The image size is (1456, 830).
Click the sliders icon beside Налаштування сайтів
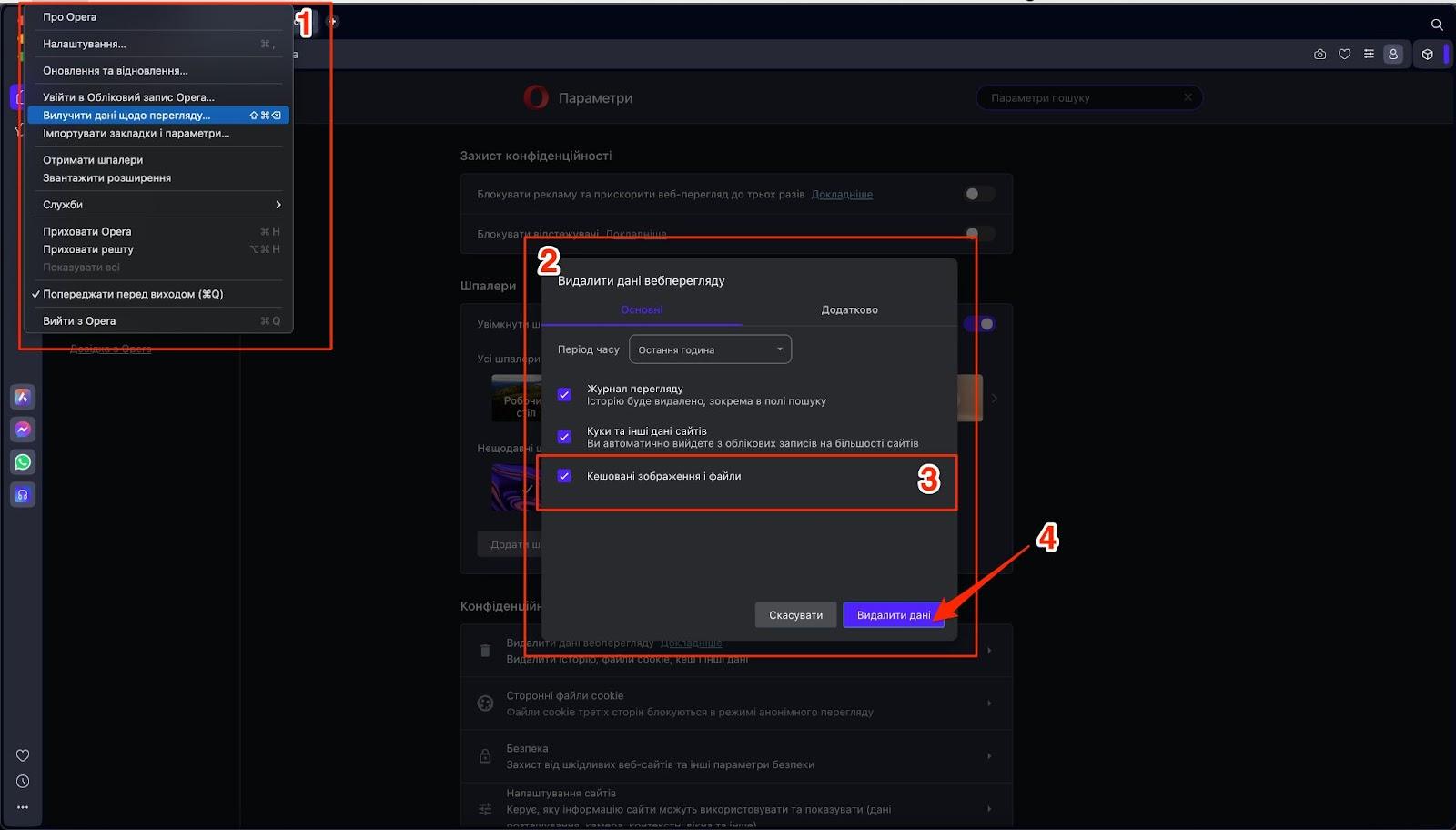(x=485, y=809)
